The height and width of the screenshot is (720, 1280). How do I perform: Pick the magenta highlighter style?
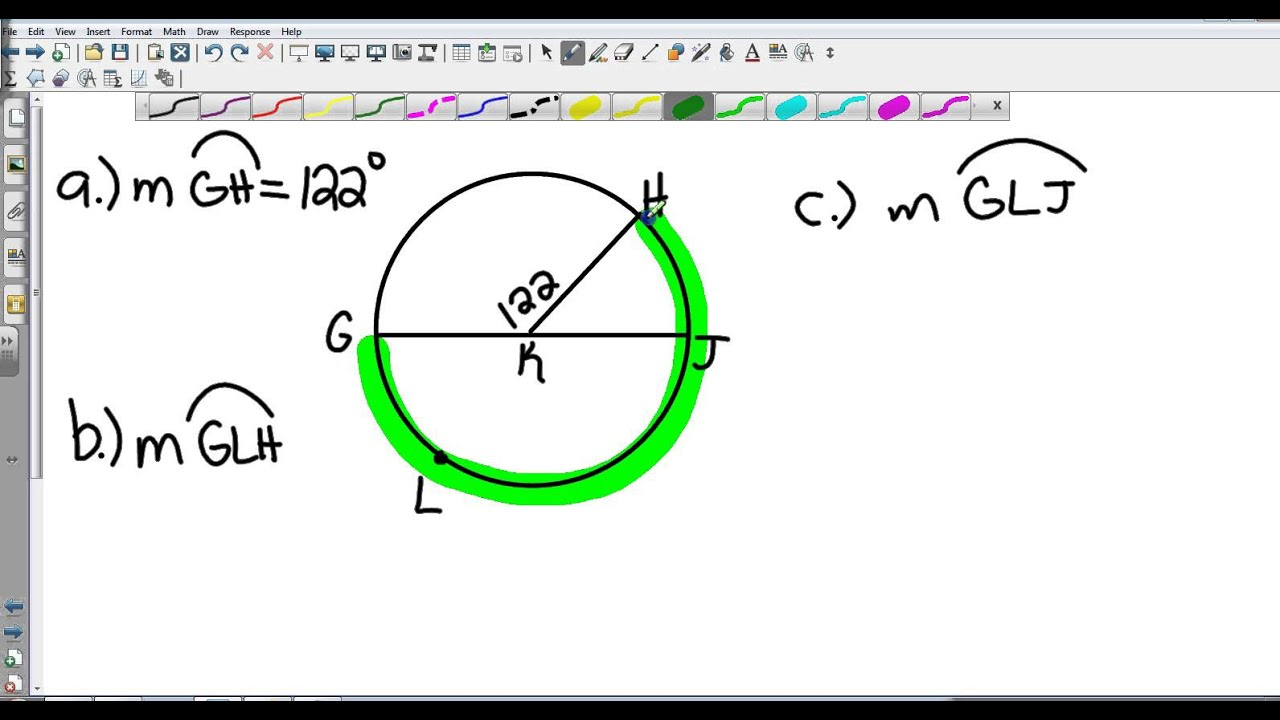click(894, 107)
